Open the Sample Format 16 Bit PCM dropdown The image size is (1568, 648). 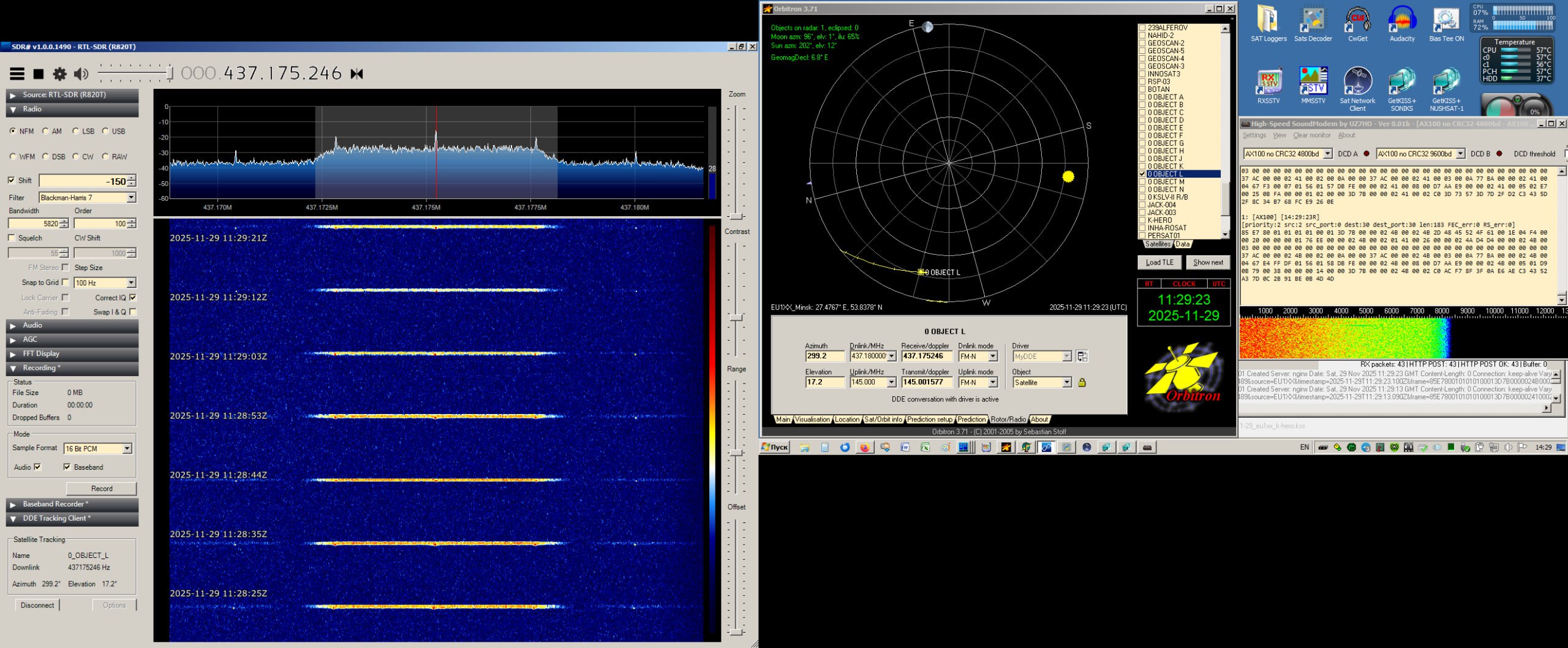pyautogui.click(x=127, y=449)
